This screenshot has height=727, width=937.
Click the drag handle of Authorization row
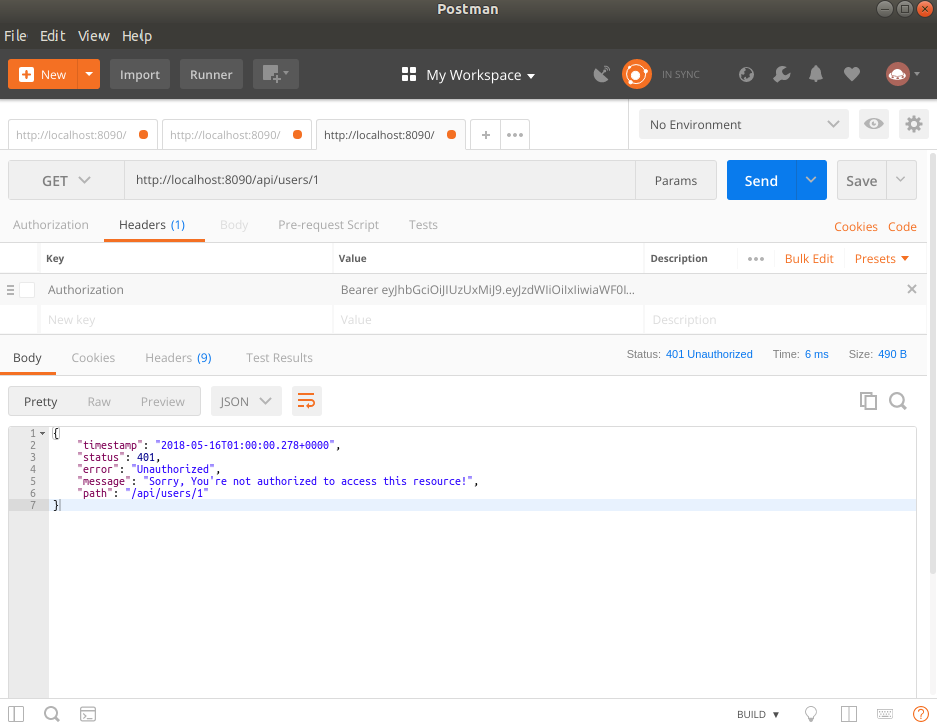click(10, 290)
